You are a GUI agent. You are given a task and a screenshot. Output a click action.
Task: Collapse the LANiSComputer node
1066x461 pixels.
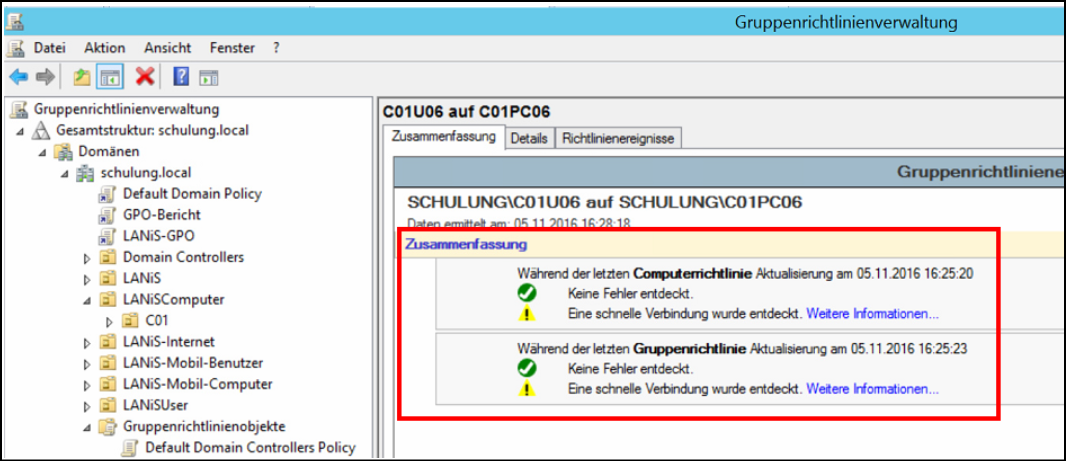(88, 301)
